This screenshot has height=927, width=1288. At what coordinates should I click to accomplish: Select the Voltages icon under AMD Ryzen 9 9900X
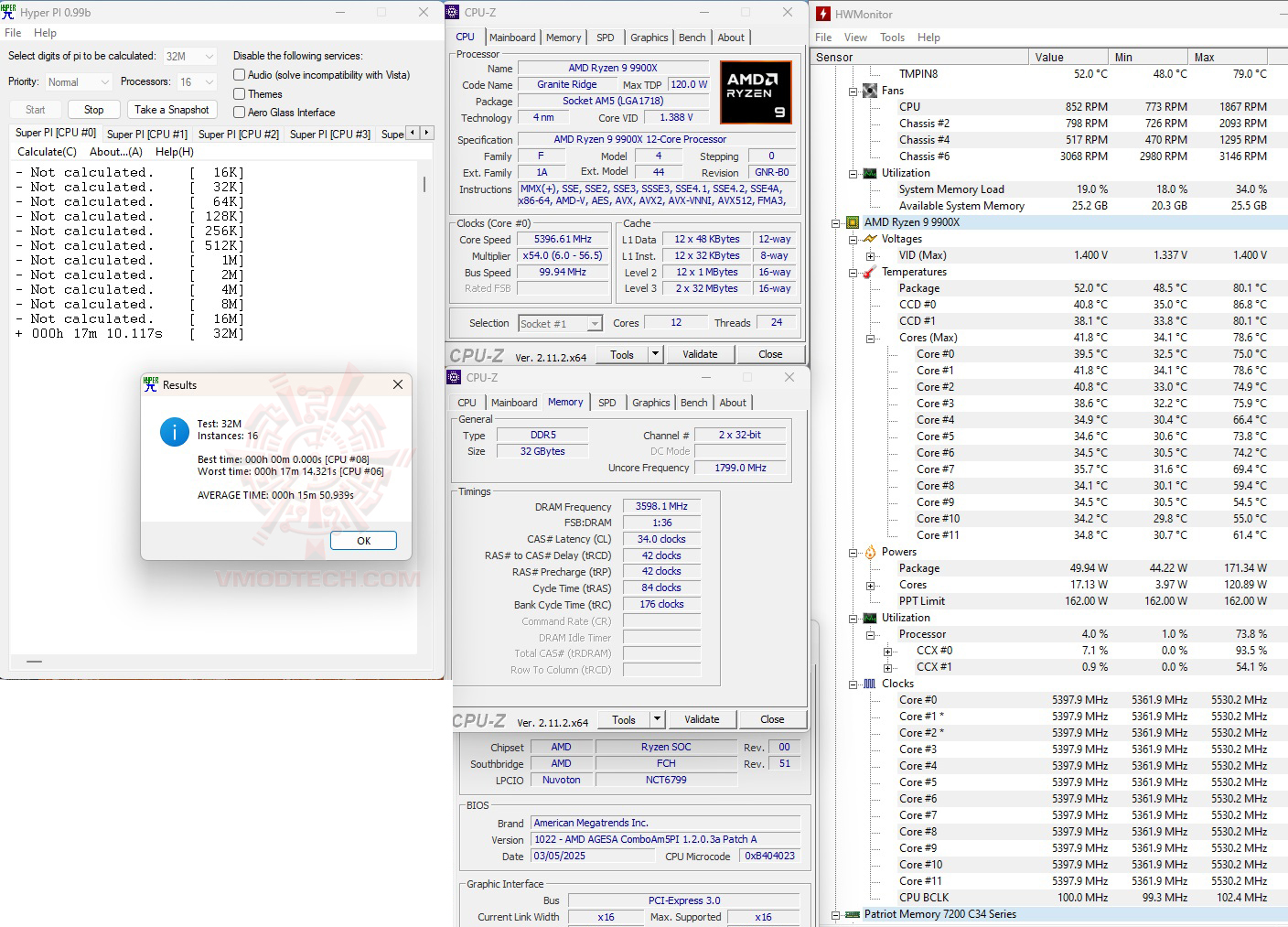870,239
